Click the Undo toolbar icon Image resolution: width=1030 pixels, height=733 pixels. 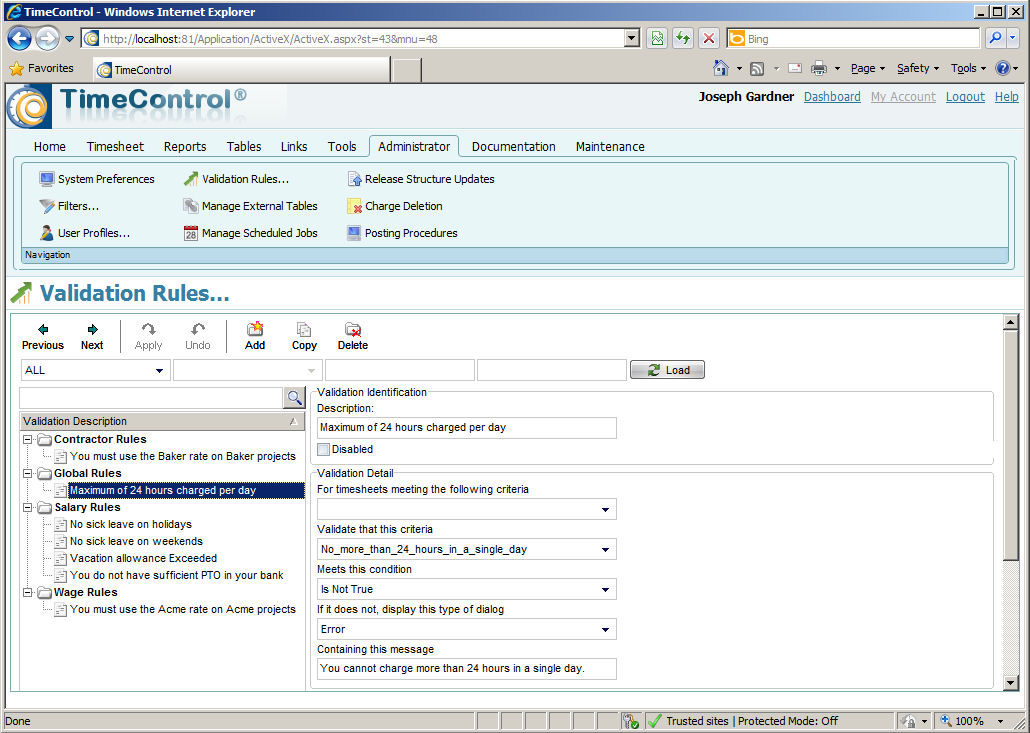(x=198, y=330)
